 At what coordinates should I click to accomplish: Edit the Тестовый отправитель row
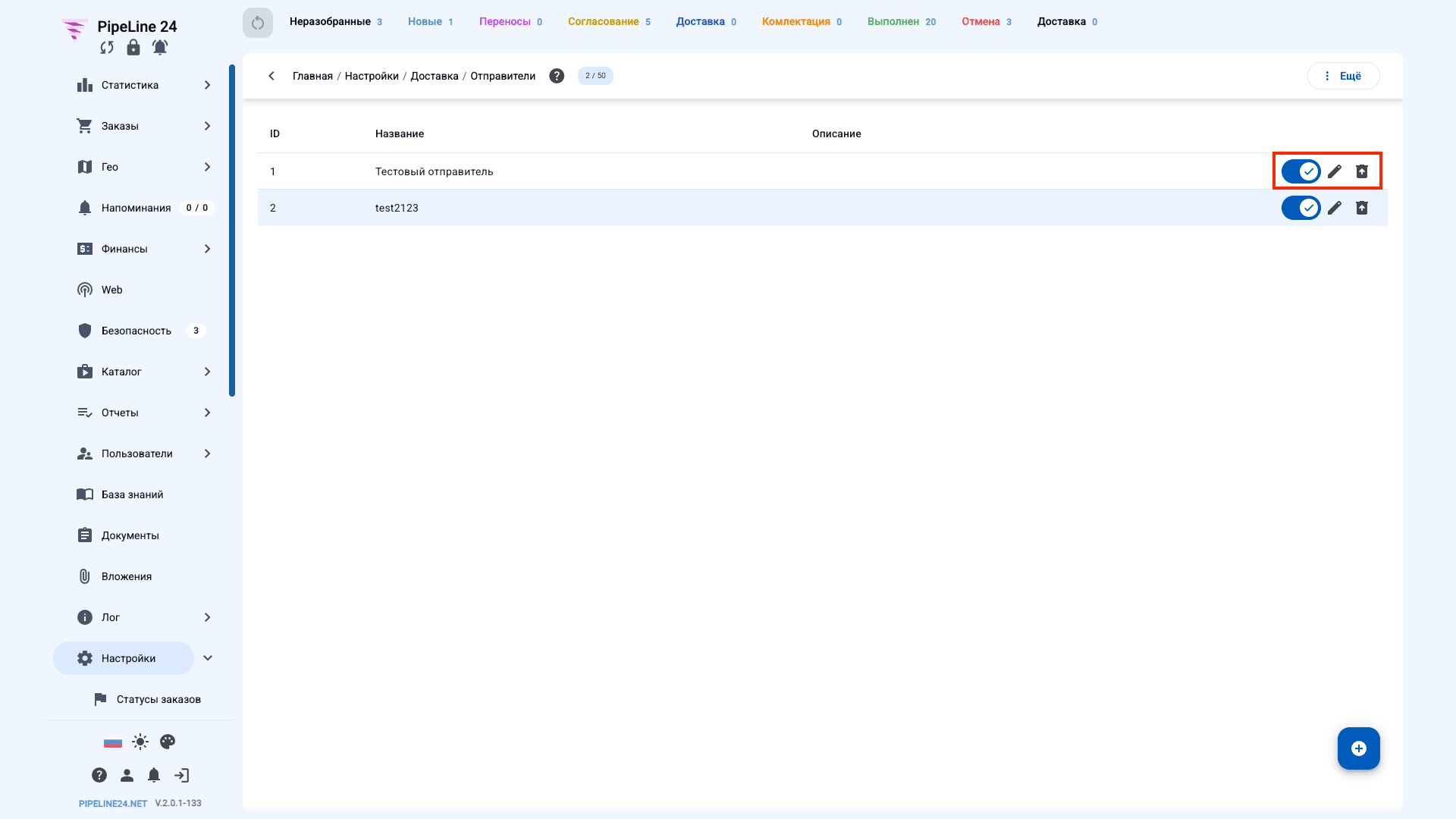(x=1335, y=171)
